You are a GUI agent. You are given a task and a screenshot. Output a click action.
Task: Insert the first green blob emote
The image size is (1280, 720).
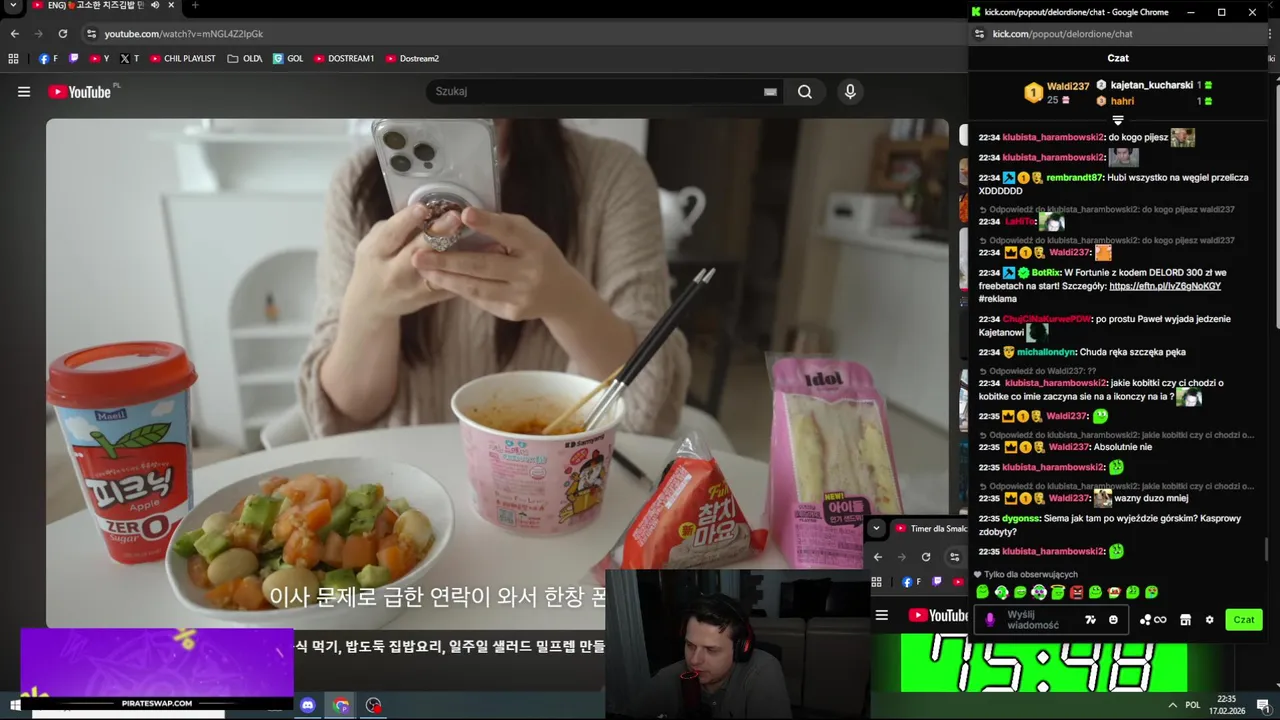point(983,593)
